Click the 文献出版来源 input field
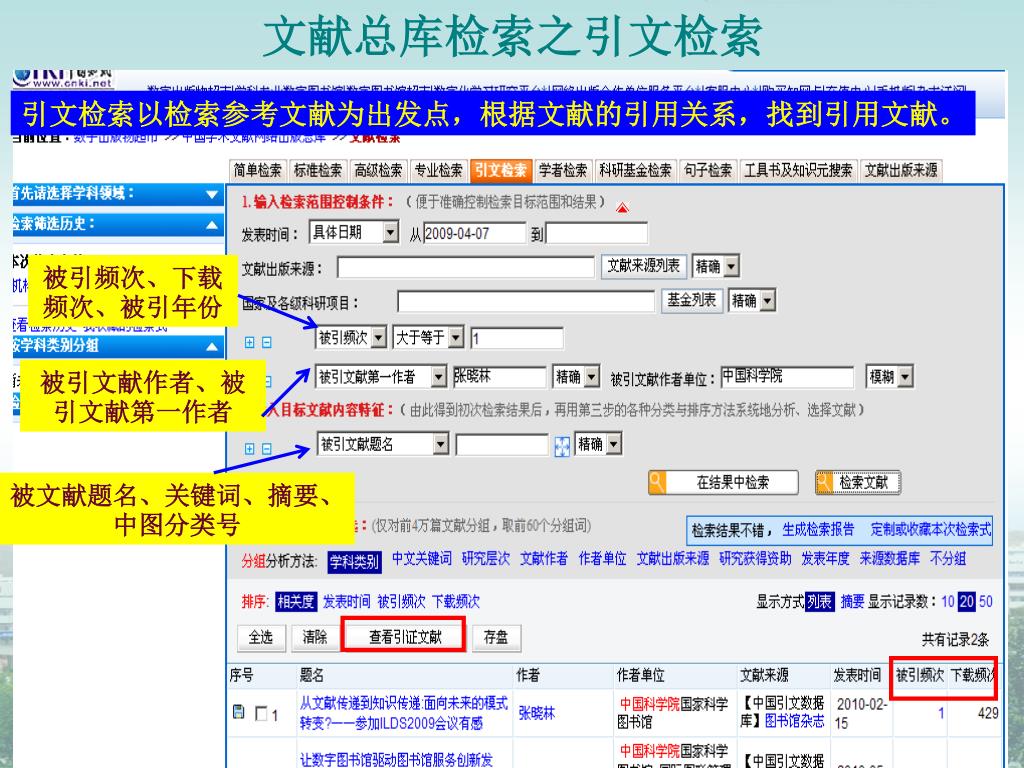The width and height of the screenshot is (1024, 768). 466,267
